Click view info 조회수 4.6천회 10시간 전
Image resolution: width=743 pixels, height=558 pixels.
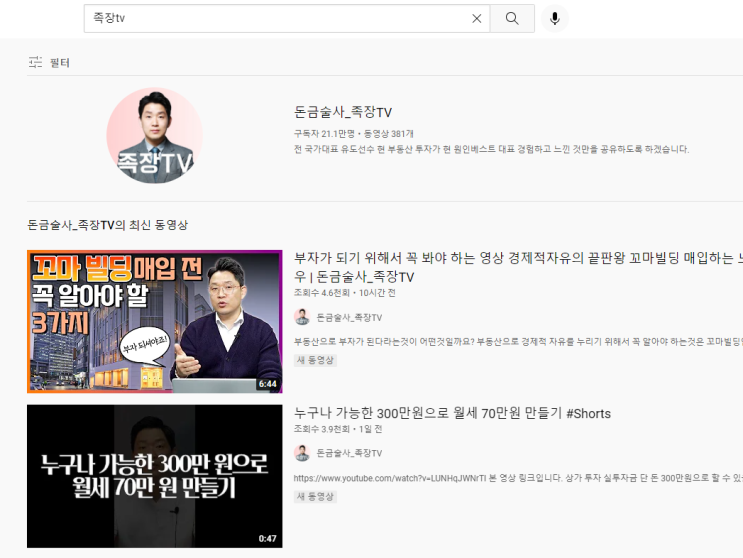pos(344,293)
